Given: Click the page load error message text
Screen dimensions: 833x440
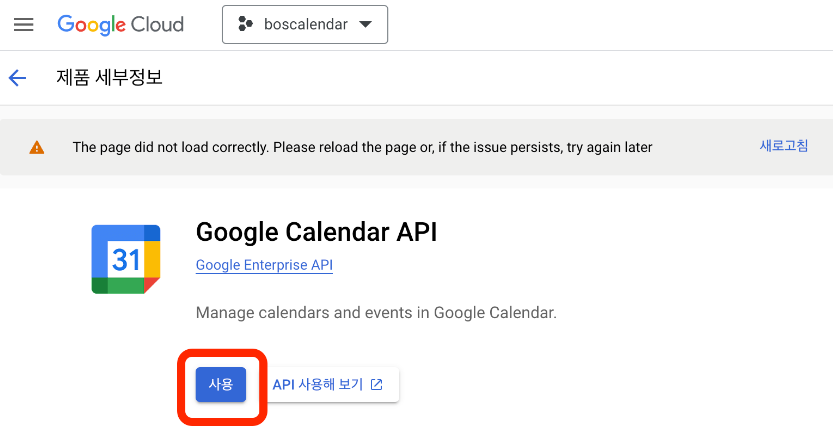Looking at the screenshot, I should tap(362, 147).
